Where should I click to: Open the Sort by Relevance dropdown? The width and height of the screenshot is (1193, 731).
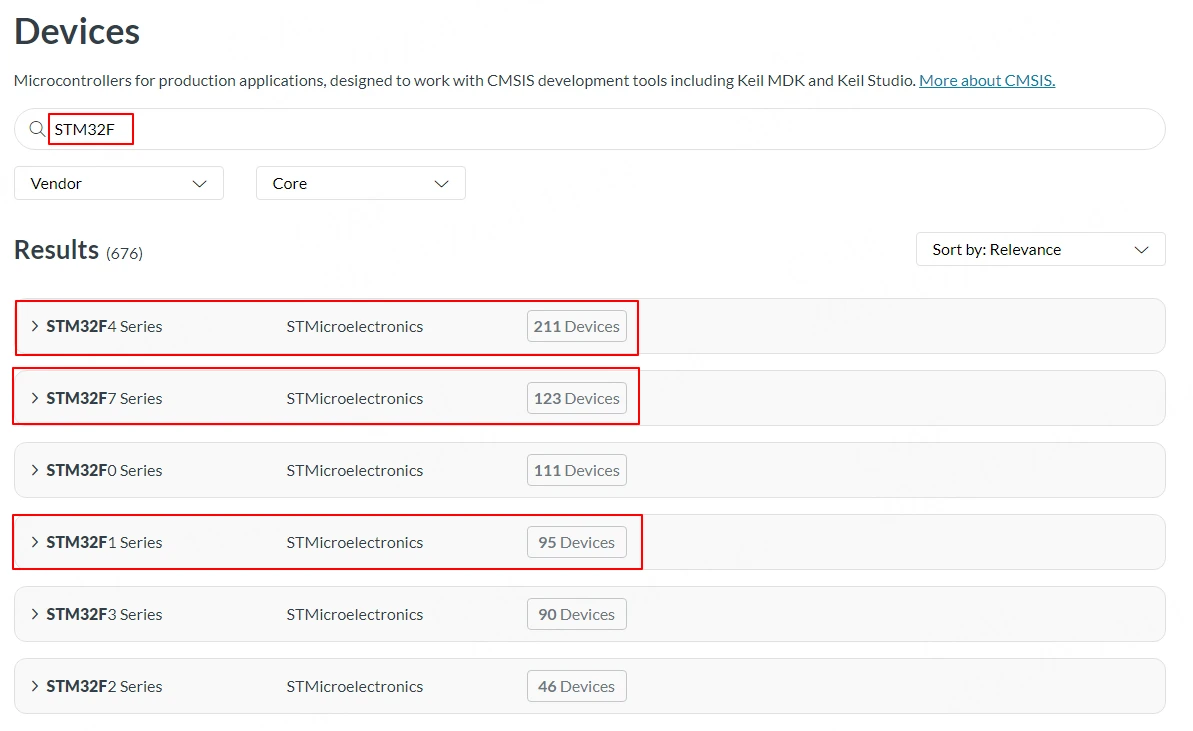(x=1040, y=249)
